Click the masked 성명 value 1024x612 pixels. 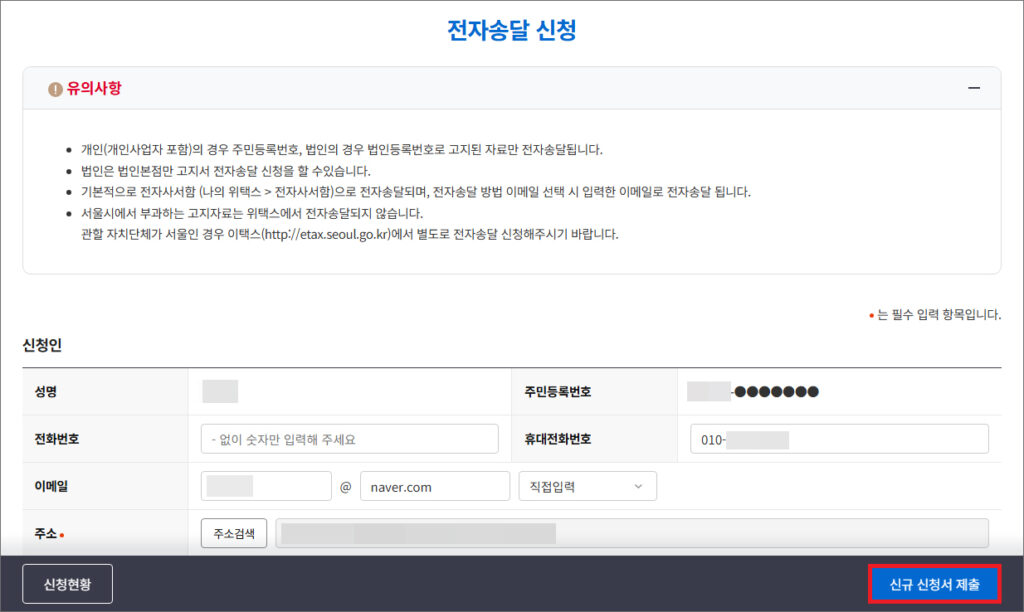(220, 391)
